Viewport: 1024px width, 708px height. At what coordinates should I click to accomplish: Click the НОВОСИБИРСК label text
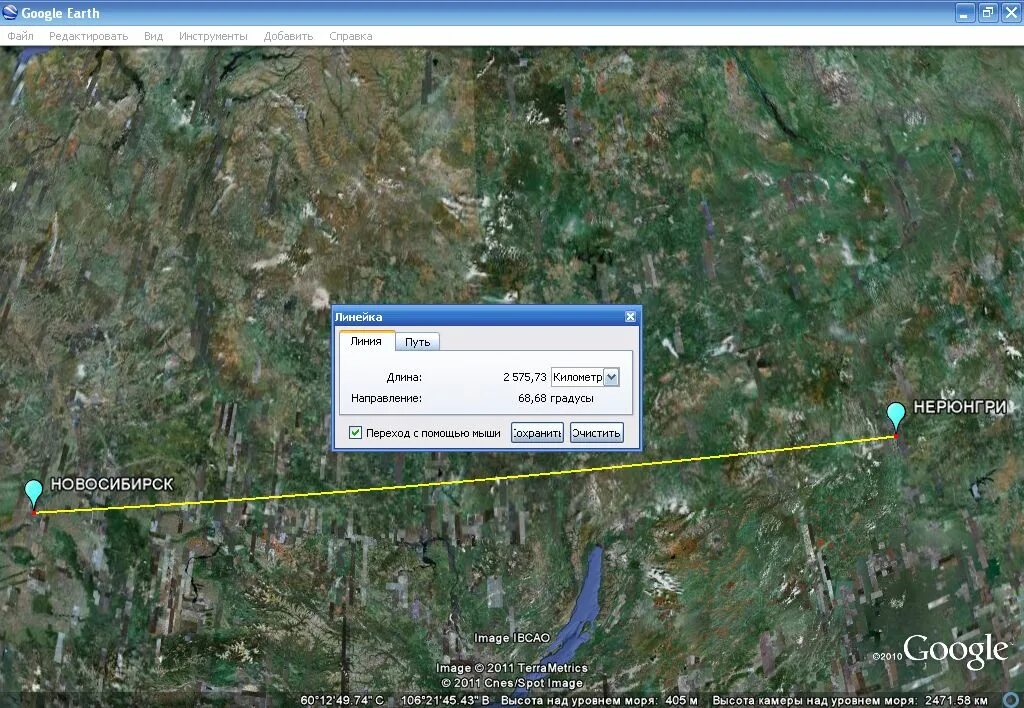[112, 484]
